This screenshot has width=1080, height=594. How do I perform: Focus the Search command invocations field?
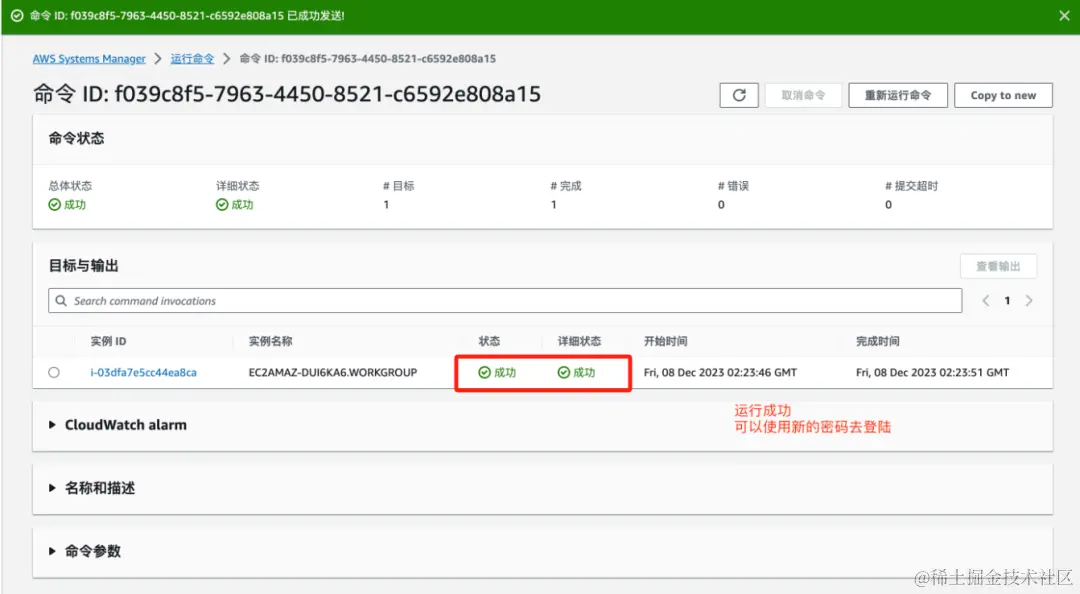coord(505,300)
